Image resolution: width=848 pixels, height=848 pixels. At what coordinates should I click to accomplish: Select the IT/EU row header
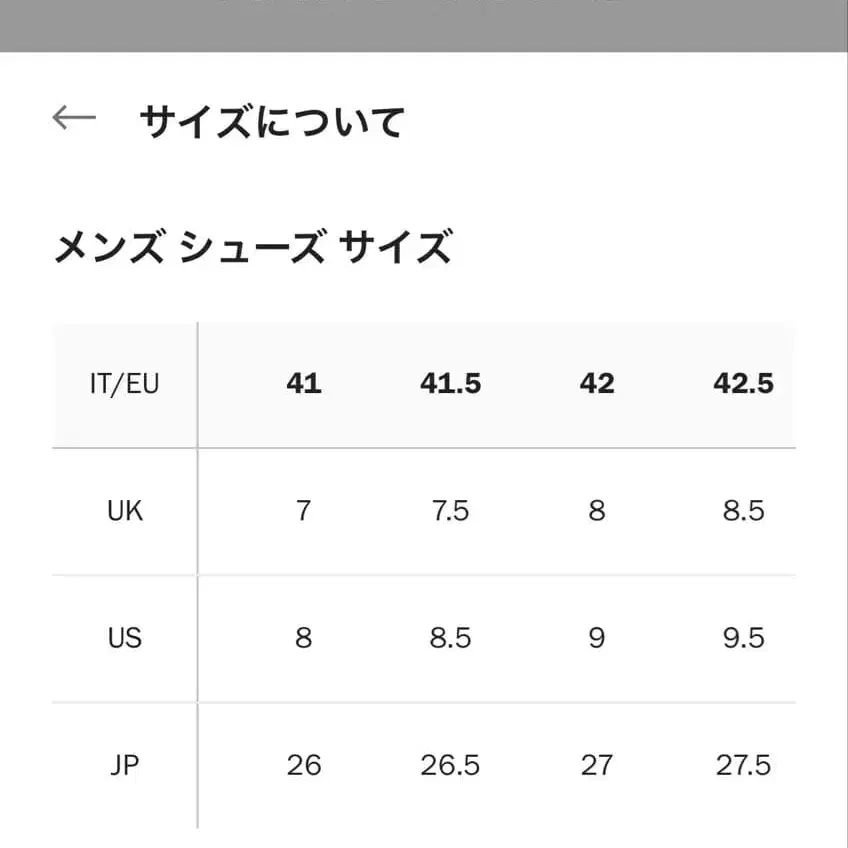123,383
